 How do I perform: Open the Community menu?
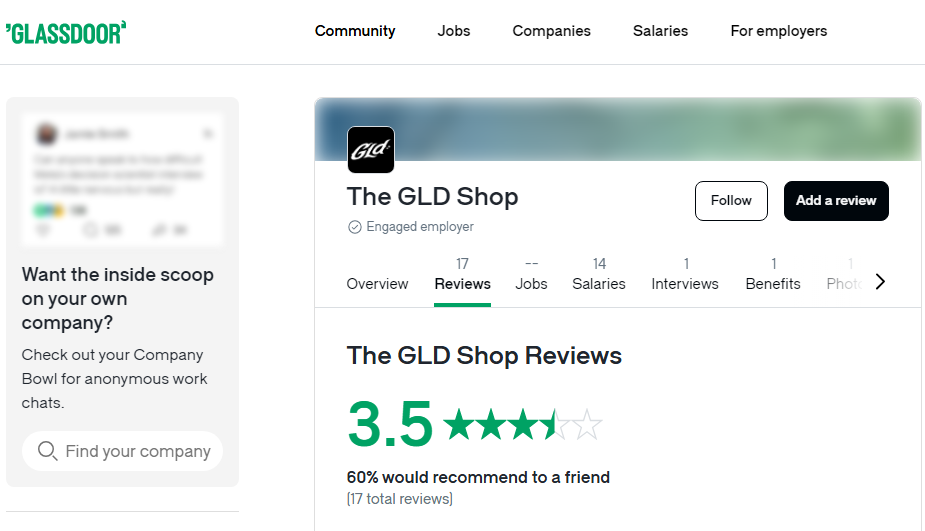tap(355, 31)
